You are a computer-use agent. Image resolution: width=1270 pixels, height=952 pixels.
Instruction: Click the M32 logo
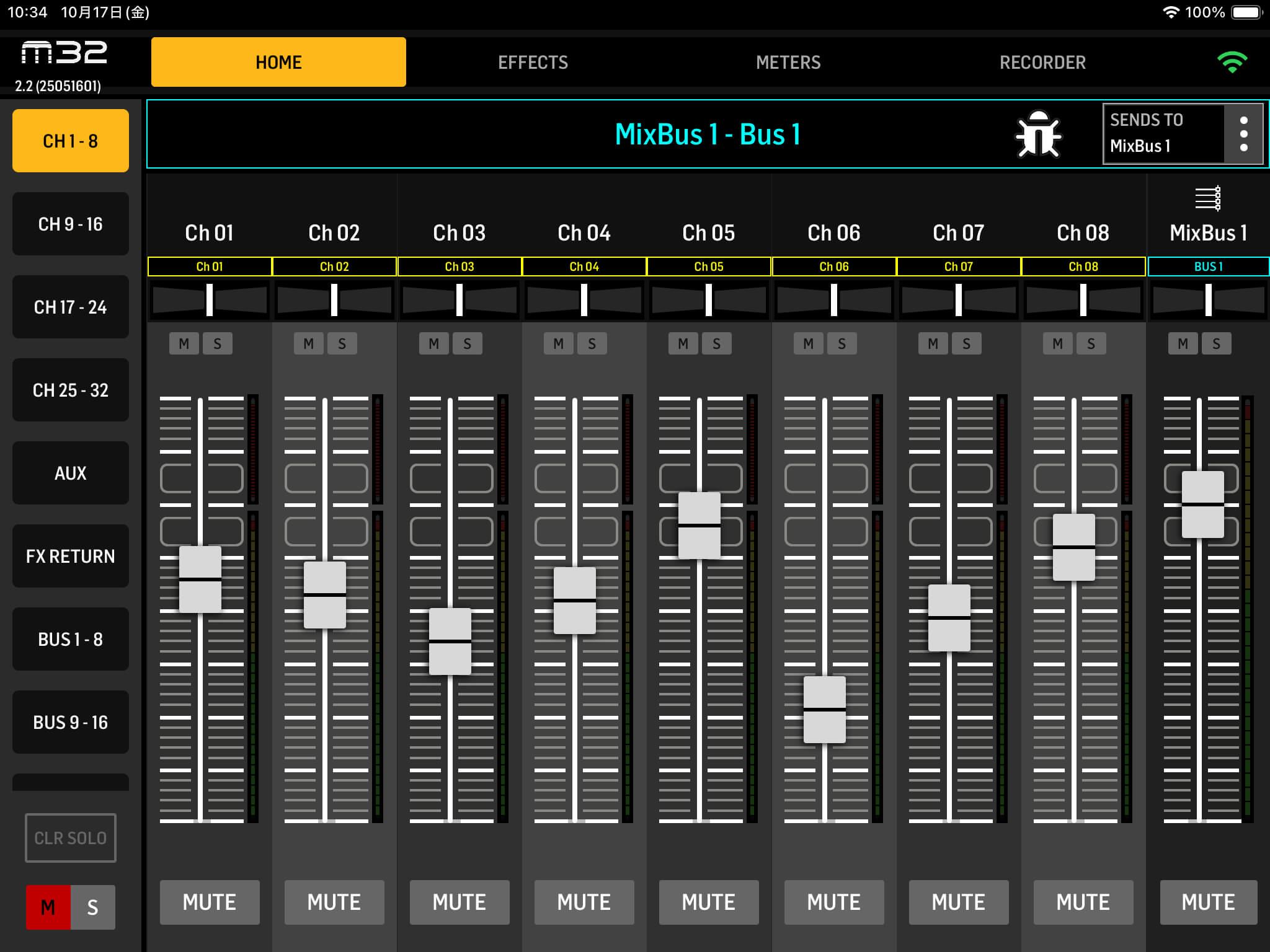[64, 53]
